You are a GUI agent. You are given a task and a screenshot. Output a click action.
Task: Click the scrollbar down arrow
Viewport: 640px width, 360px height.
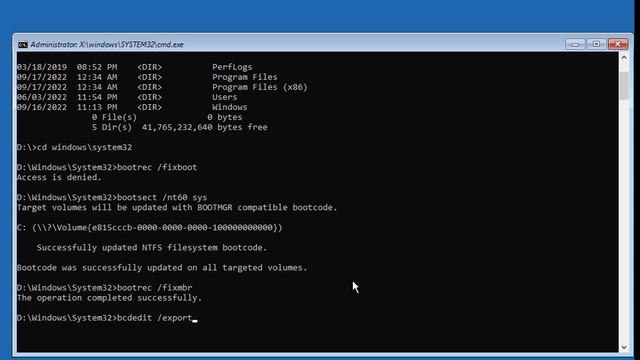click(624, 347)
